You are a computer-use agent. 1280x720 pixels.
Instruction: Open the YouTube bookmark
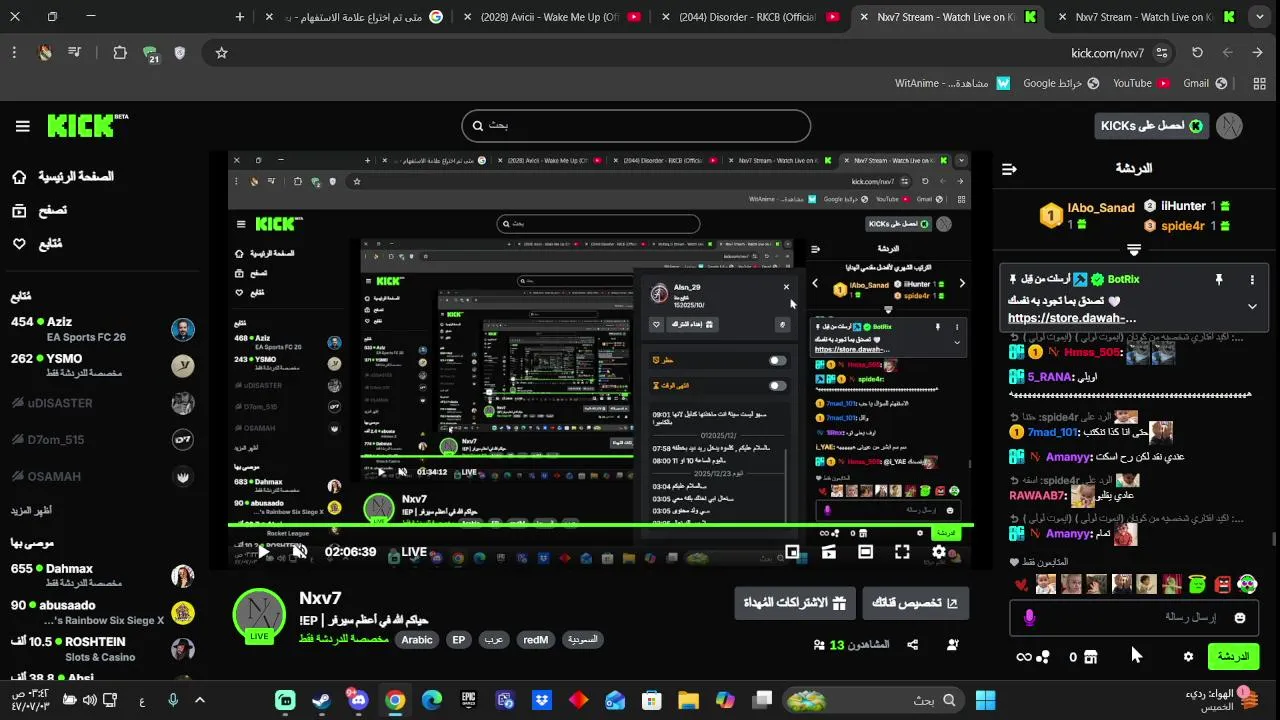click(x=1142, y=83)
